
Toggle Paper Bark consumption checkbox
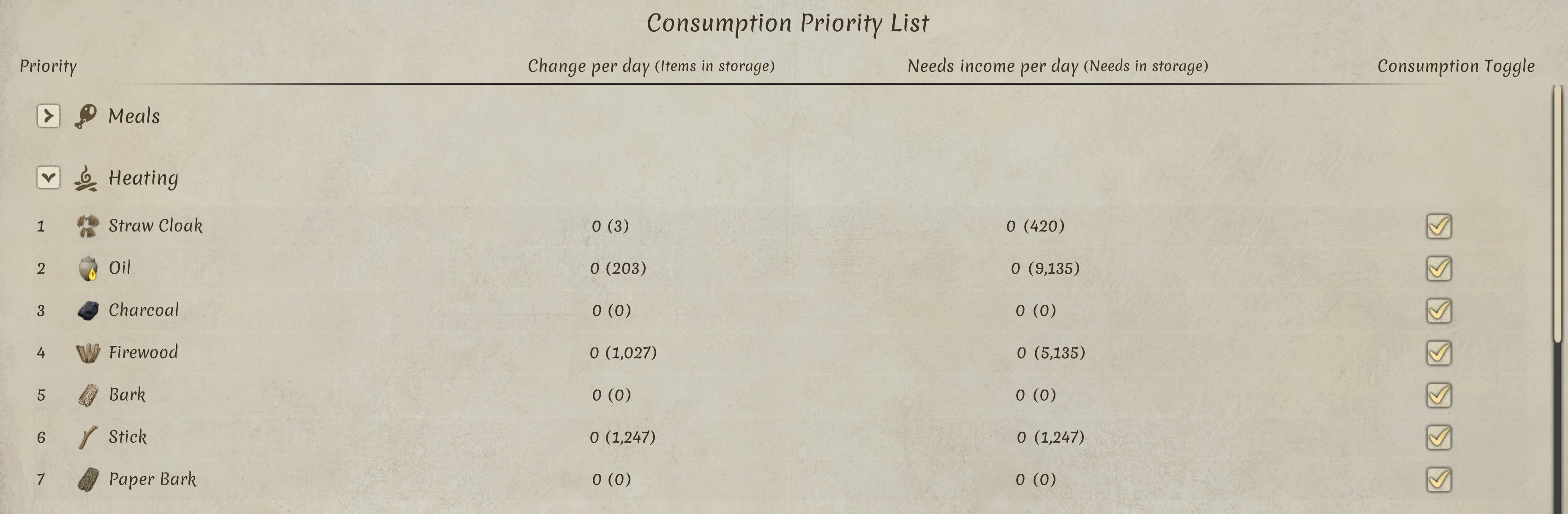pyautogui.click(x=1438, y=480)
